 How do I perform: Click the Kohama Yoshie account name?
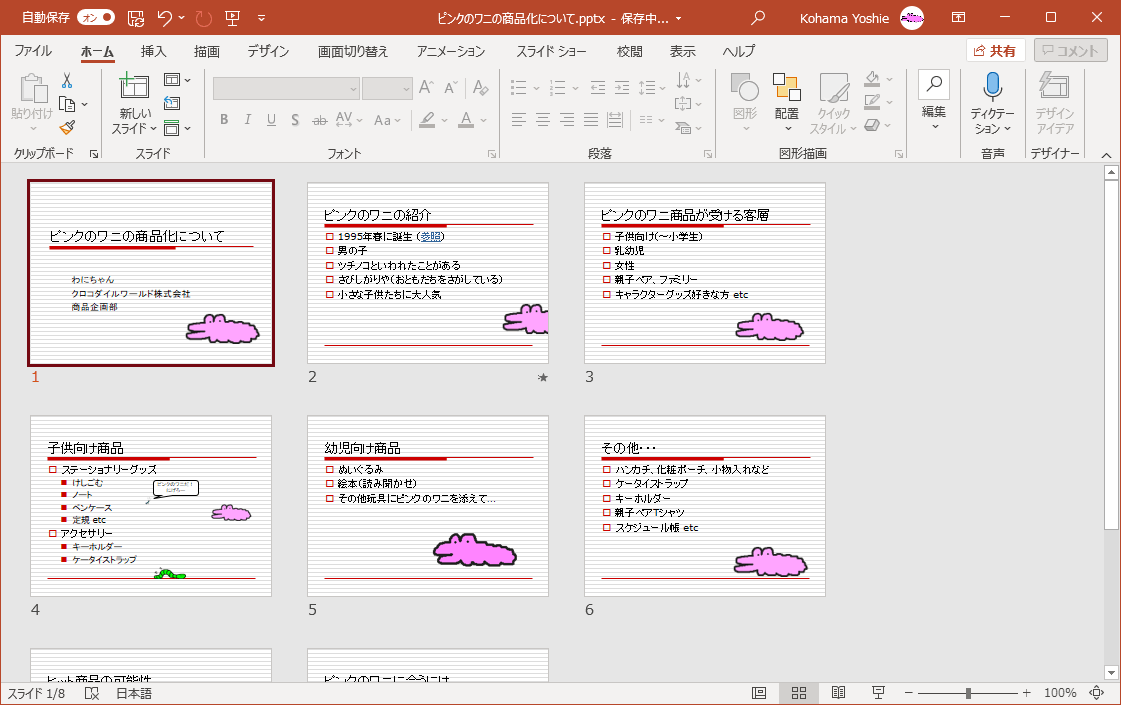844,19
